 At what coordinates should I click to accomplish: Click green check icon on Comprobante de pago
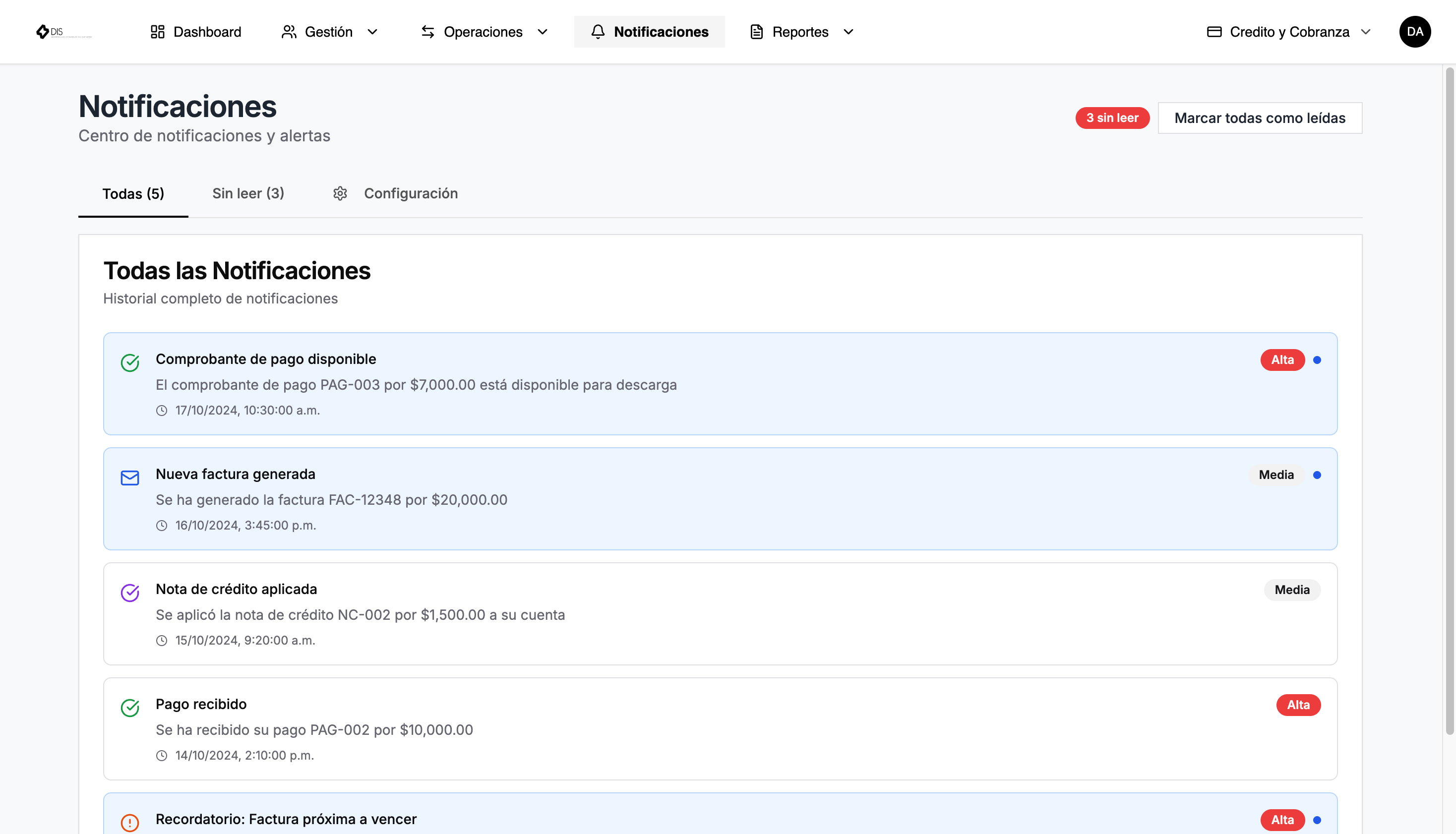[130, 362]
